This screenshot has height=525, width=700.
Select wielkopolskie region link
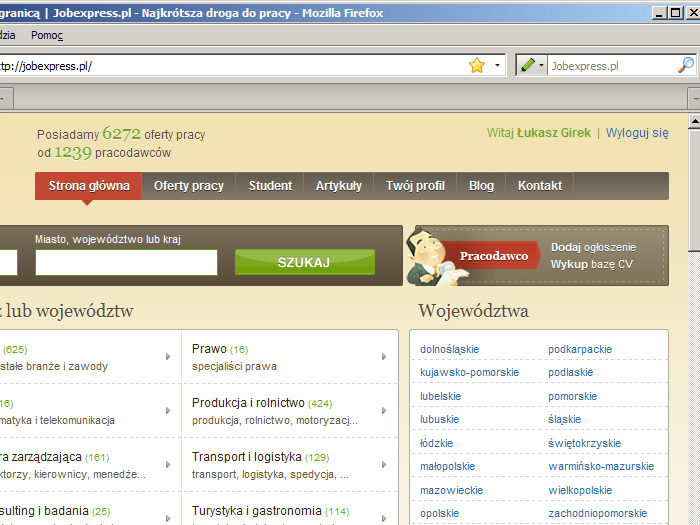[x=580, y=490]
